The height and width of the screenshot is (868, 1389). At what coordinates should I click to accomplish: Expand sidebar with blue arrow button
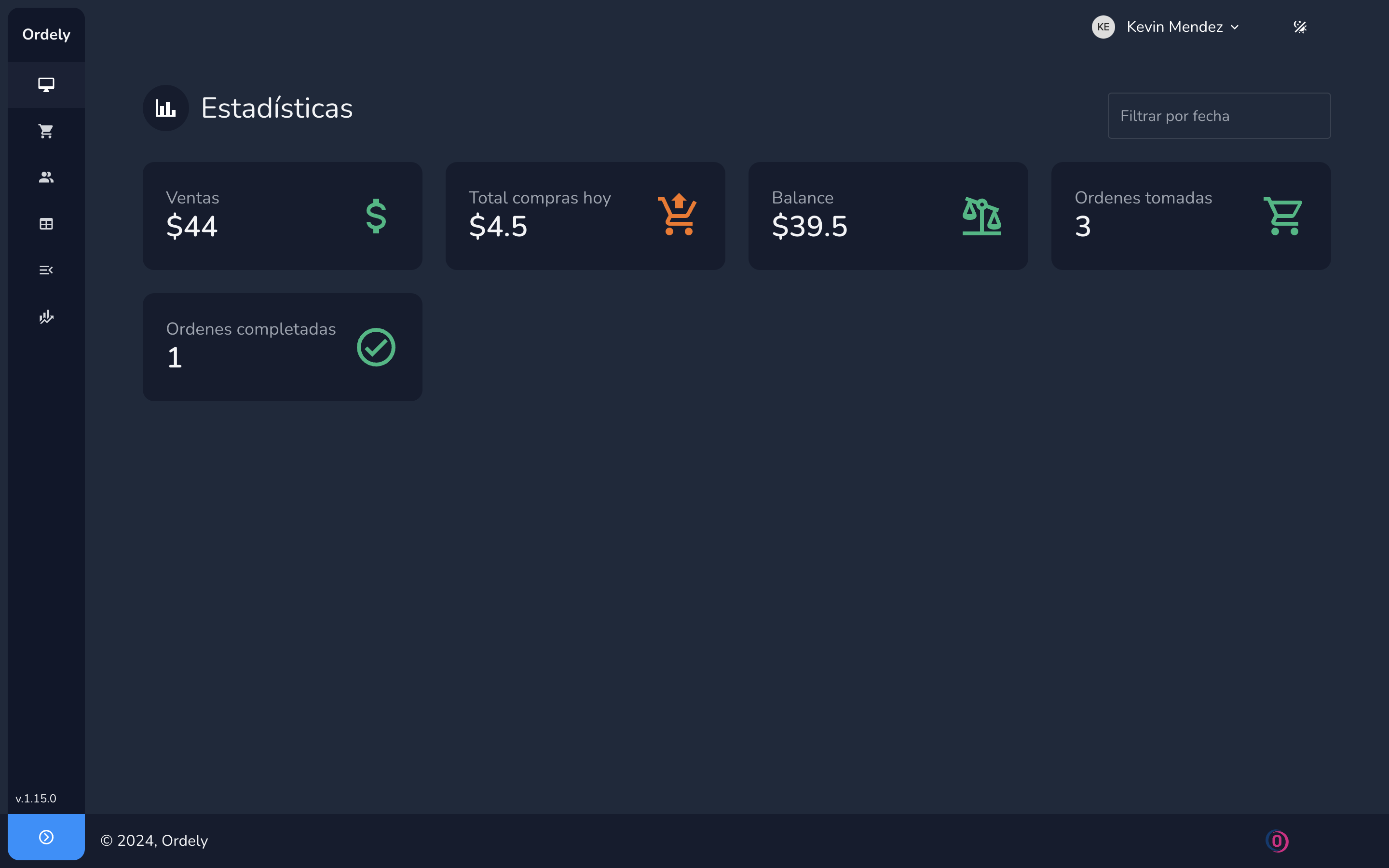(x=46, y=837)
